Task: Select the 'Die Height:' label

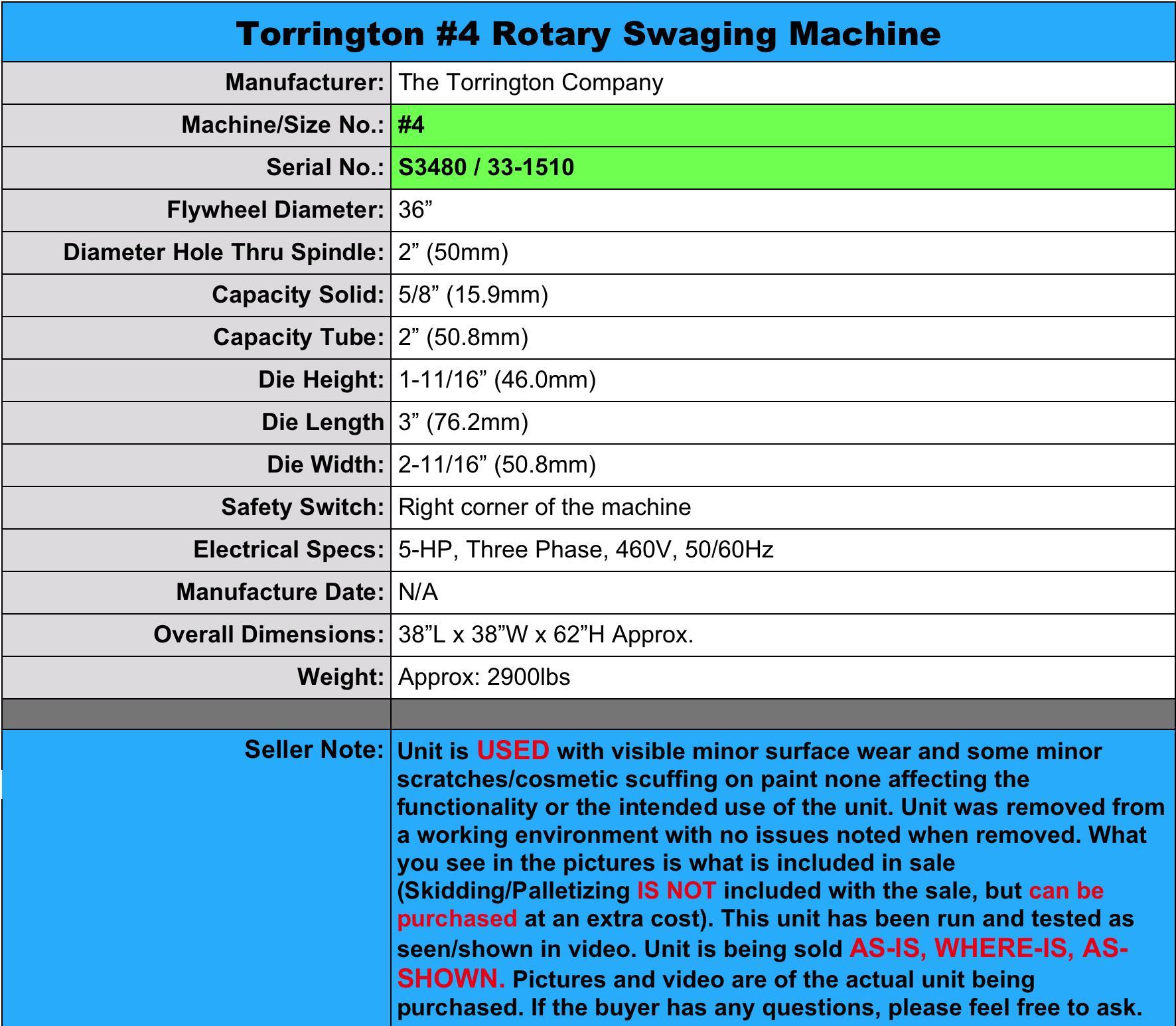Action: [321, 380]
